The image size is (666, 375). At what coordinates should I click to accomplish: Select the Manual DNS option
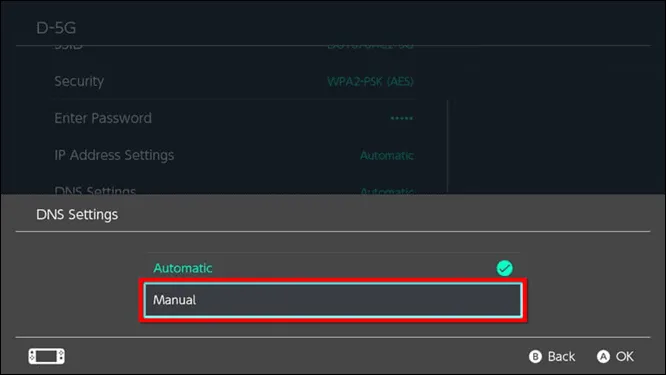333,300
